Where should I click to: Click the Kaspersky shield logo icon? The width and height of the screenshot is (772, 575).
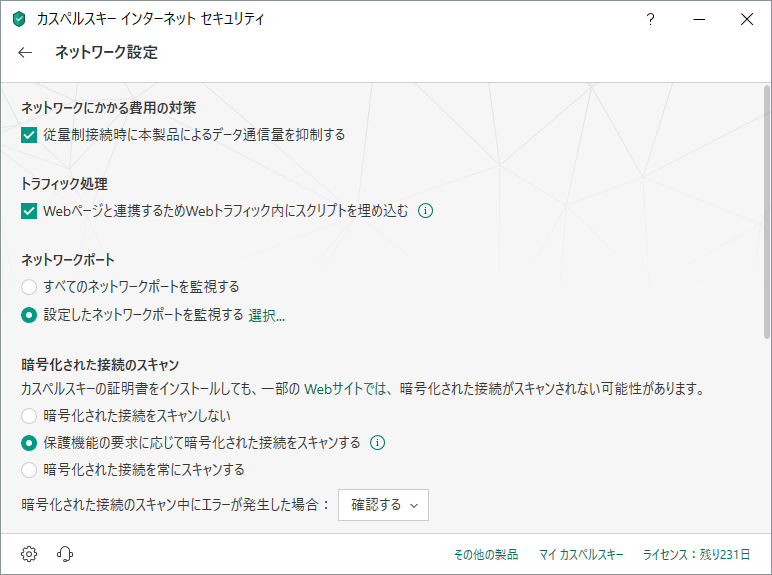tap(19, 19)
